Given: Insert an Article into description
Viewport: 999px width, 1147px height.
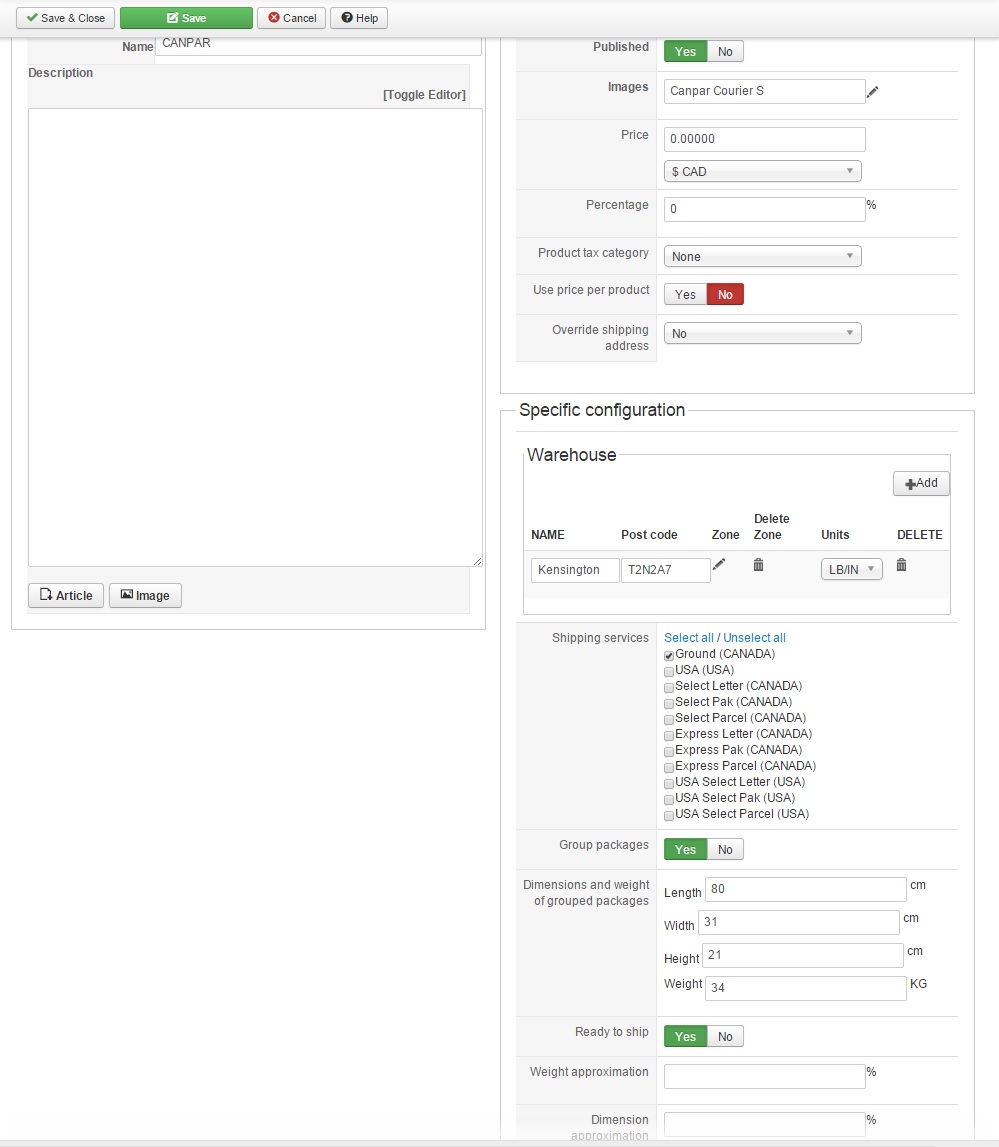Looking at the screenshot, I should coord(66,595).
